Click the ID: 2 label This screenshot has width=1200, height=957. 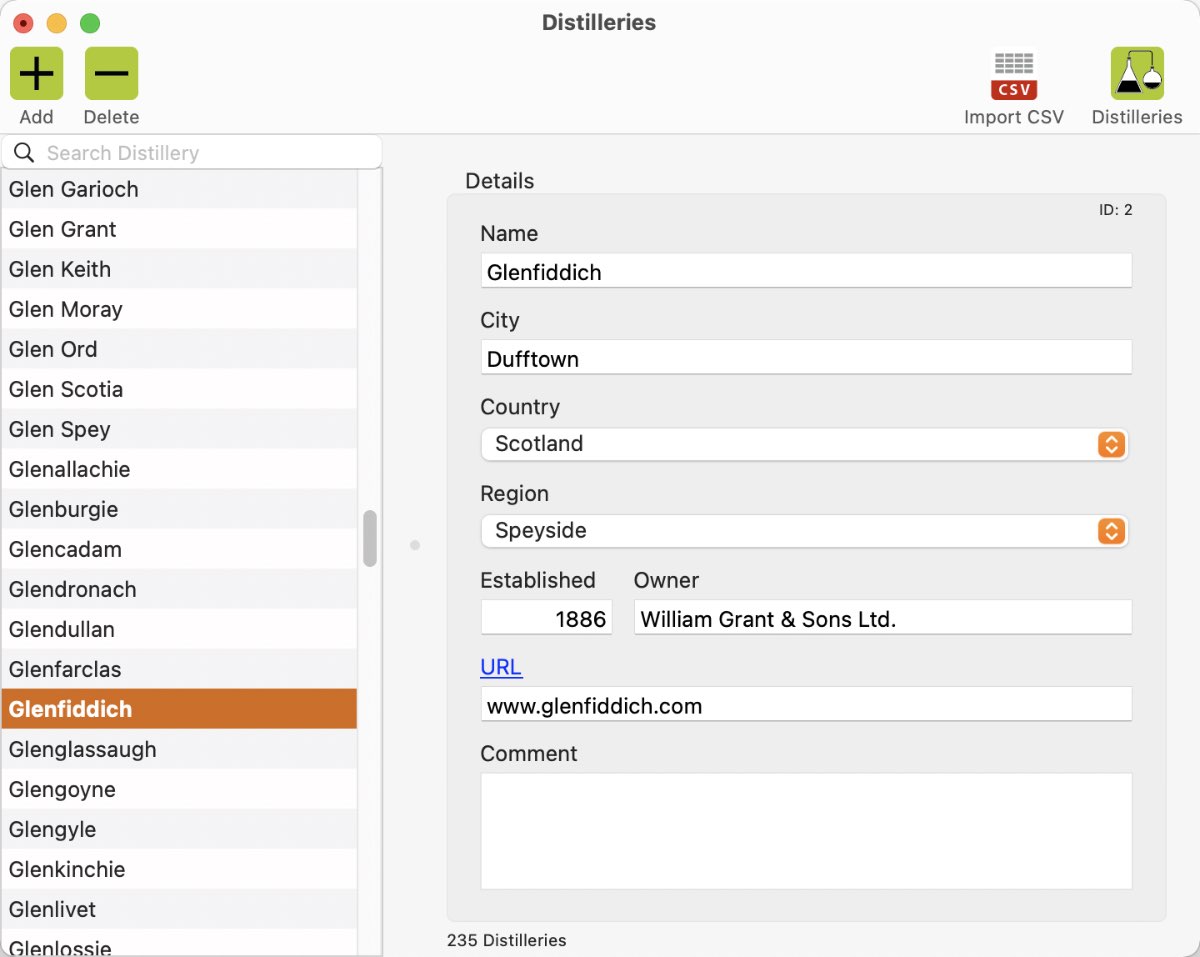click(x=1115, y=210)
